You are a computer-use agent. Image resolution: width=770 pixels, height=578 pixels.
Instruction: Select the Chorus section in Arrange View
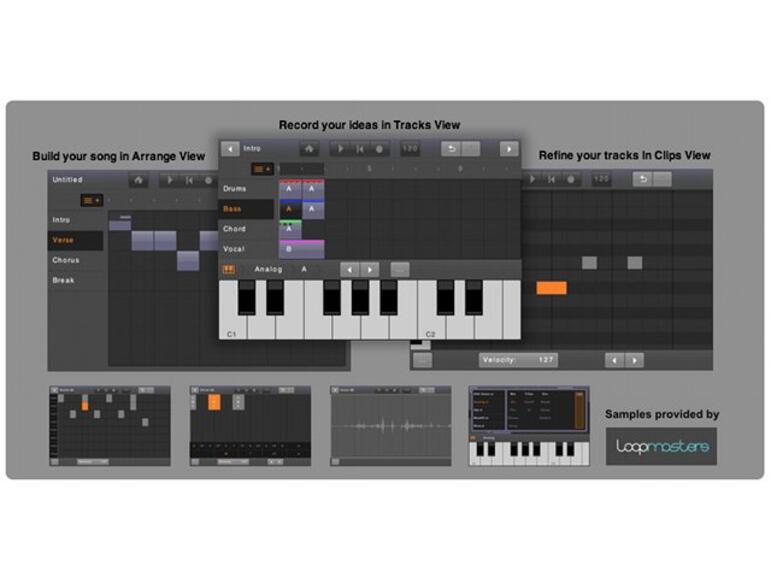click(76, 260)
